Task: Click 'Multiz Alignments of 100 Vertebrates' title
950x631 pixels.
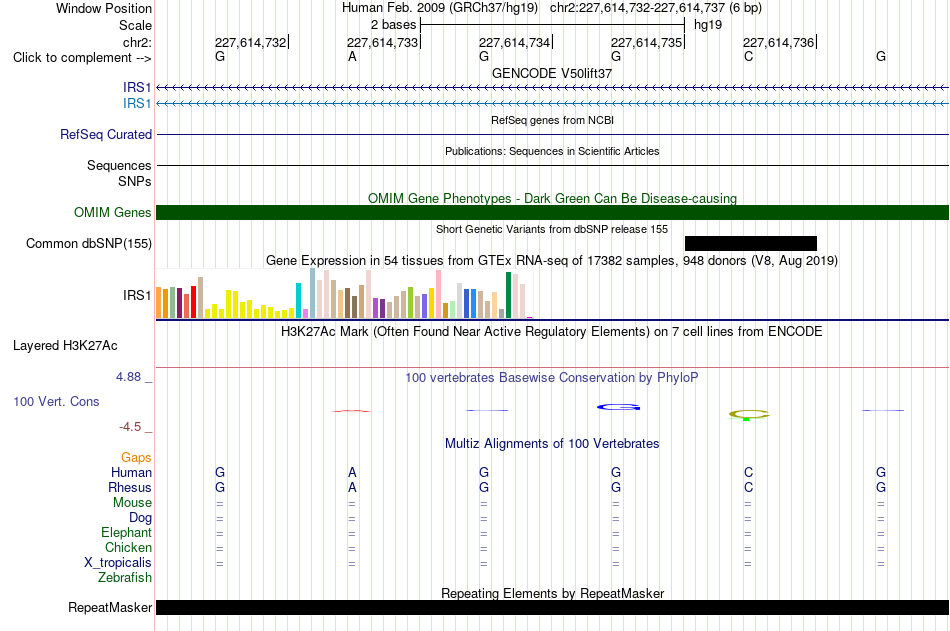Action: coord(552,444)
